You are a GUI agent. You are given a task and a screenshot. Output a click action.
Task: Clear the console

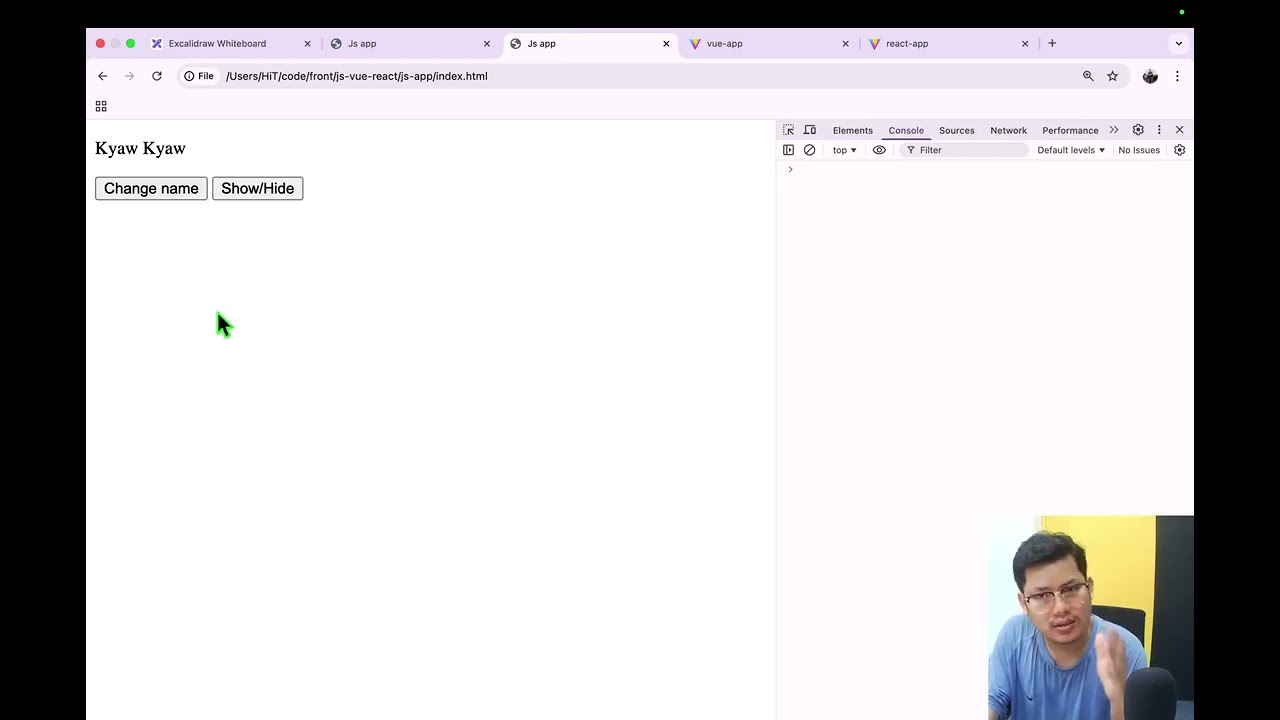tap(810, 150)
